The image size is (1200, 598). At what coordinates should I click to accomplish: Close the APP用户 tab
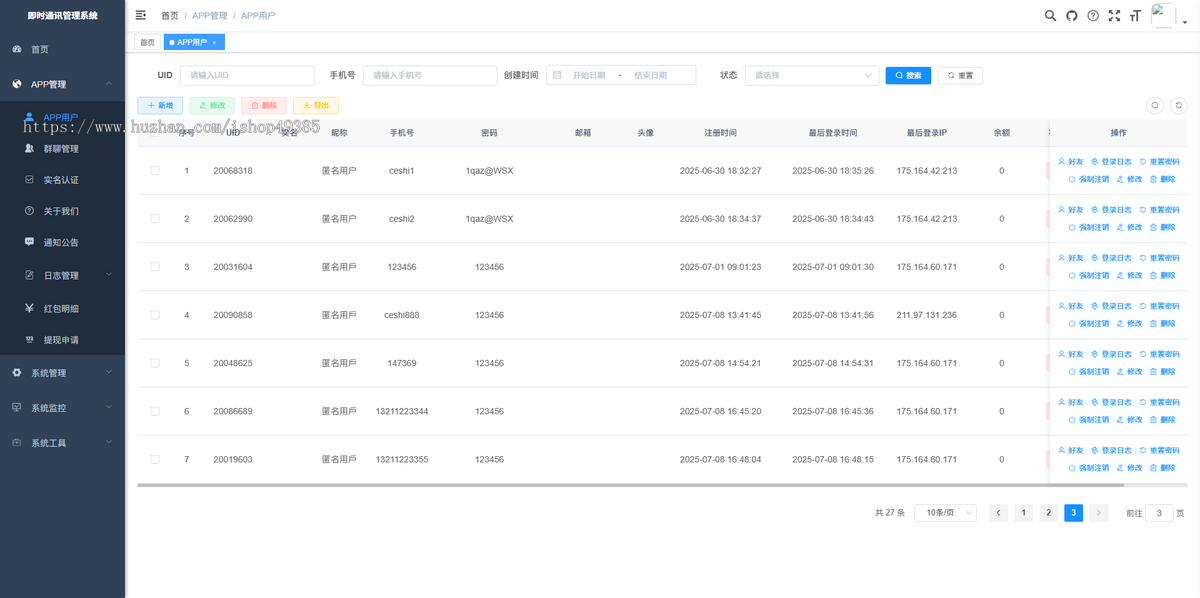(x=214, y=42)
